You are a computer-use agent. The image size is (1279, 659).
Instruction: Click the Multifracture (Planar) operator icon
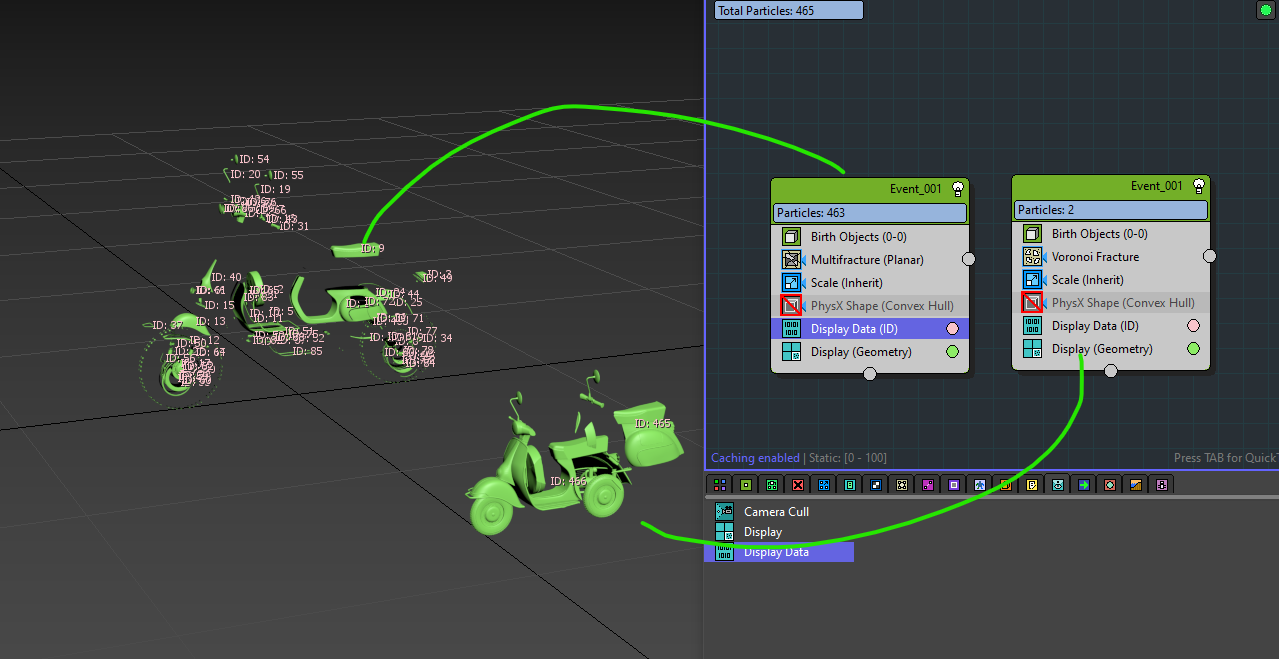tap(791, 260)
